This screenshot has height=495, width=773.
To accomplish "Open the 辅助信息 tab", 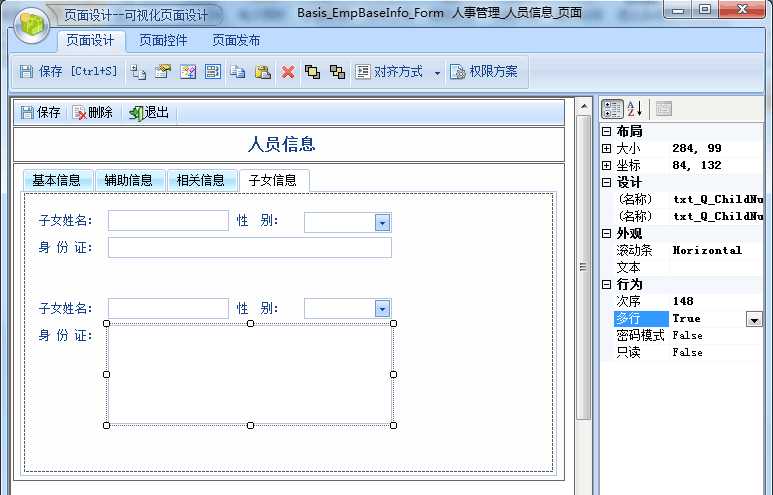I will [x=129, y=180].
